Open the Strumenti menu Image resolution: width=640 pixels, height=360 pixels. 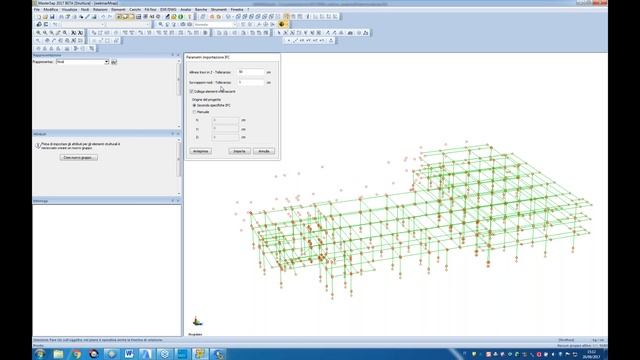point(219,9)
